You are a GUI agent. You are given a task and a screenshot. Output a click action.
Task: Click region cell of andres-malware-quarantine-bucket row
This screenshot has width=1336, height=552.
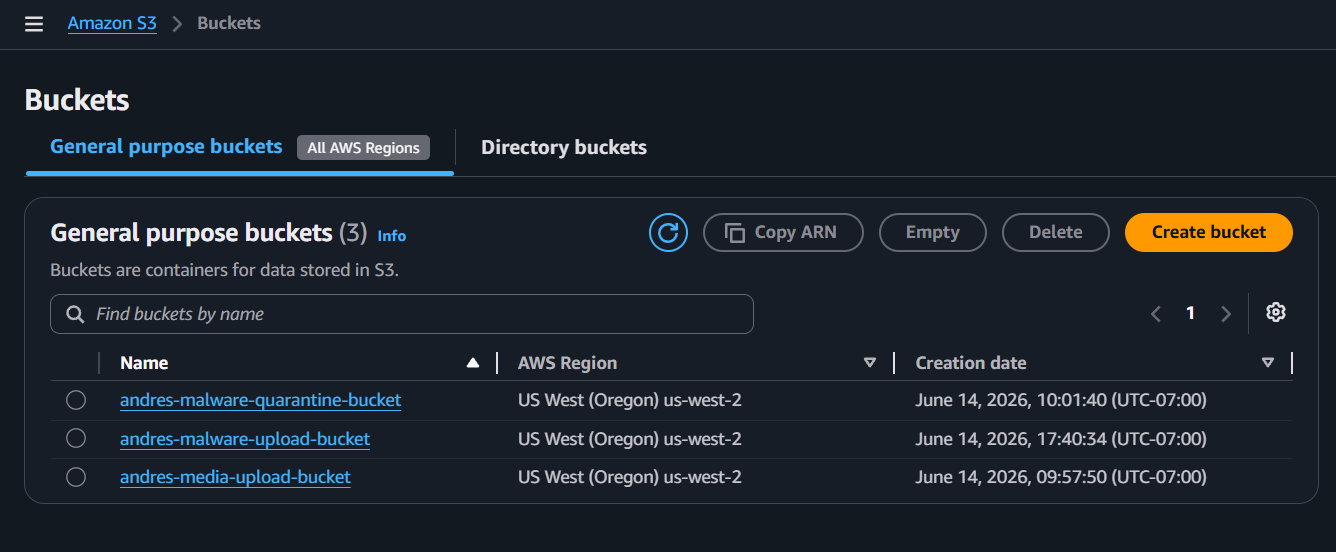[630, 400]
